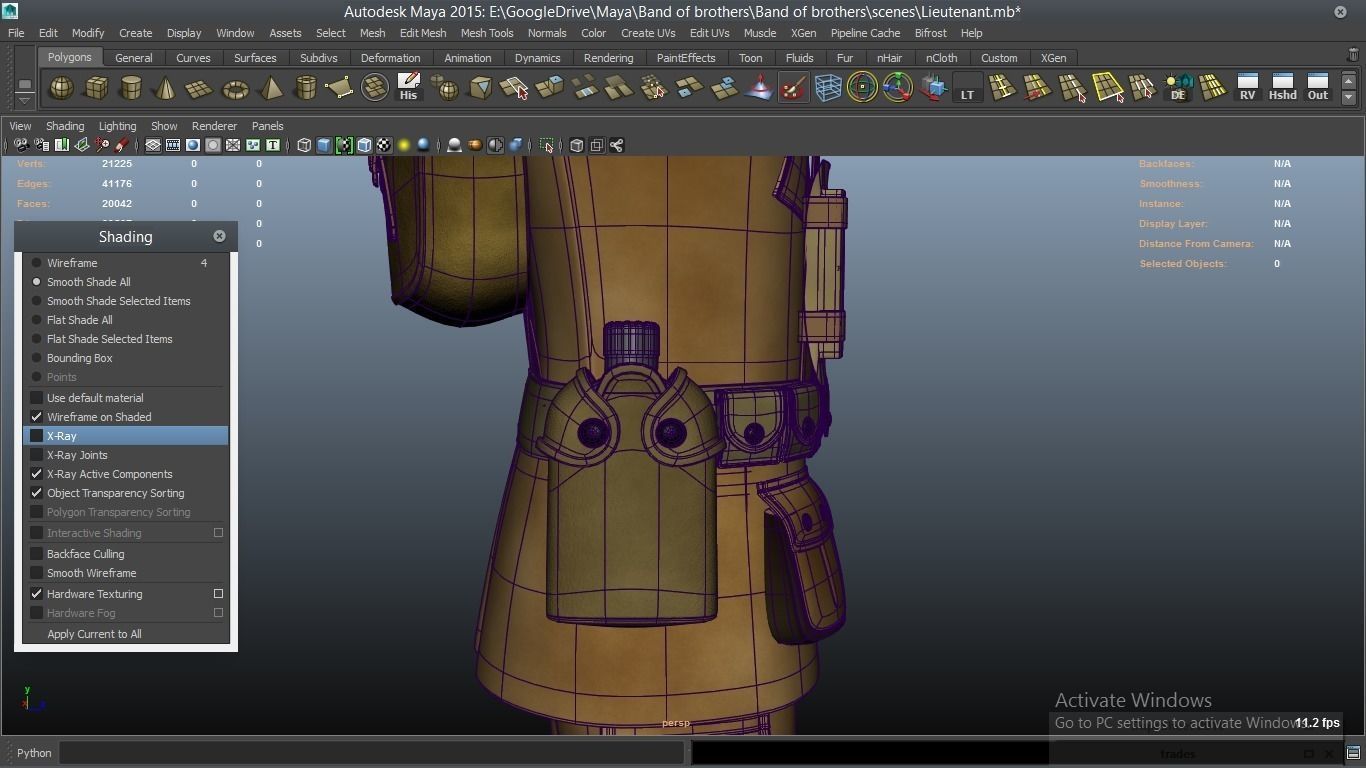
Task: Create a polygon sphere from shelf
Action: click(61, 88)
